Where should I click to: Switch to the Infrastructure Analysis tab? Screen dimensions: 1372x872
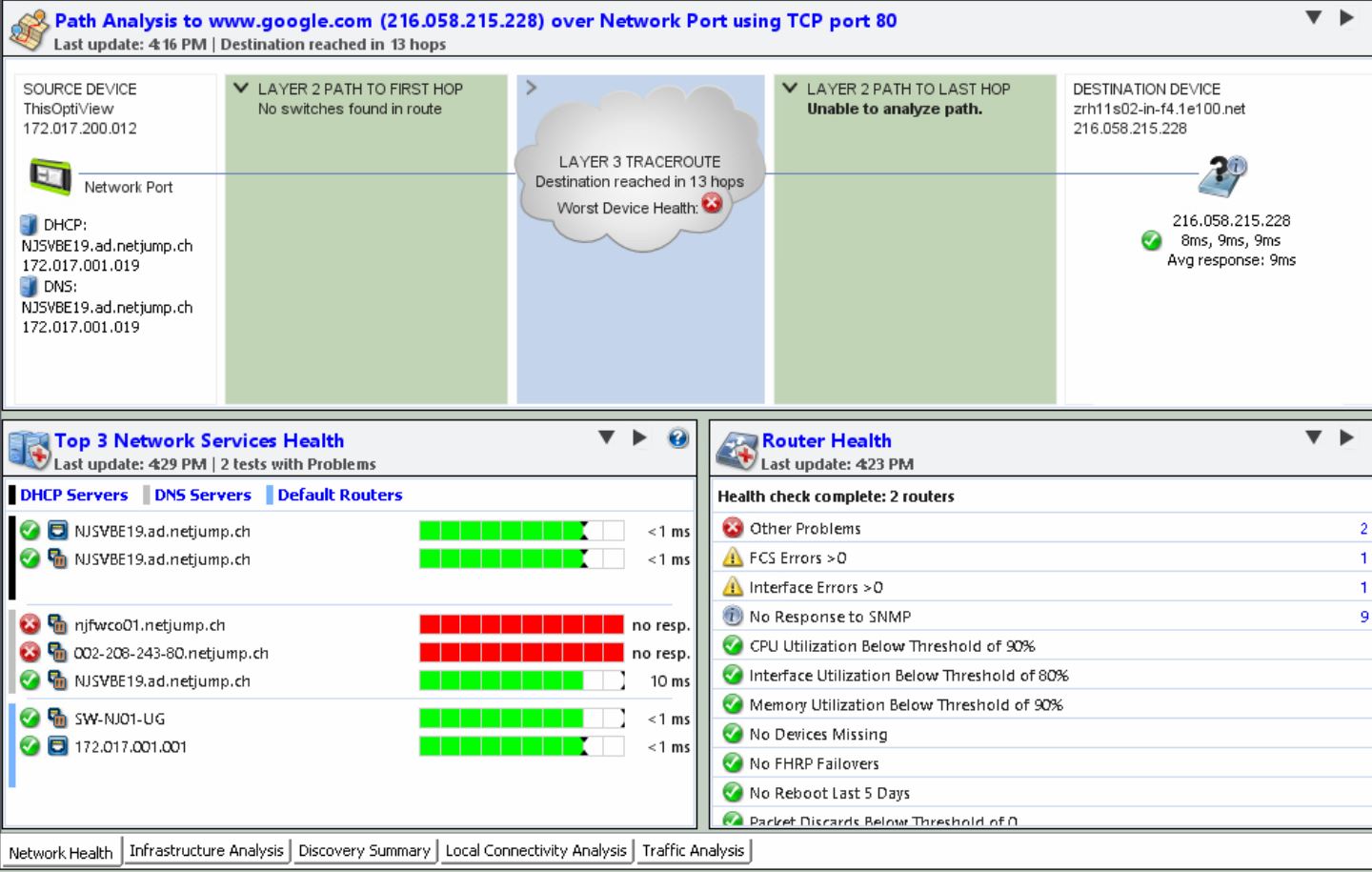(206, 850)
